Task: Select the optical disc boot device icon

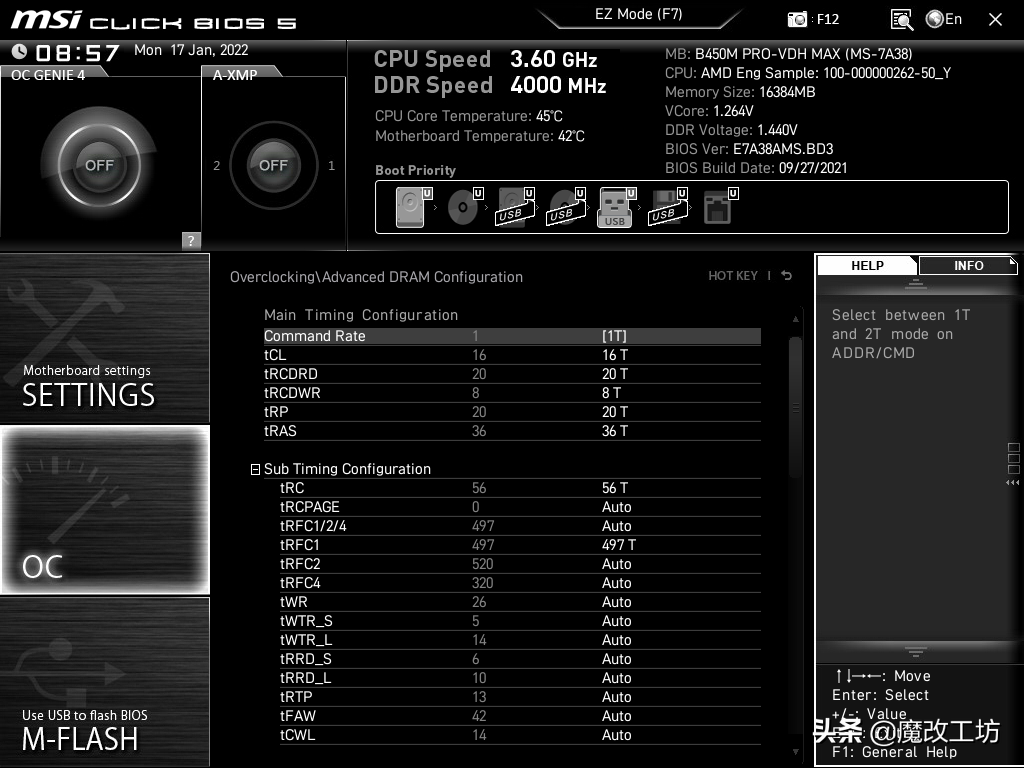Action: (464, 206)
